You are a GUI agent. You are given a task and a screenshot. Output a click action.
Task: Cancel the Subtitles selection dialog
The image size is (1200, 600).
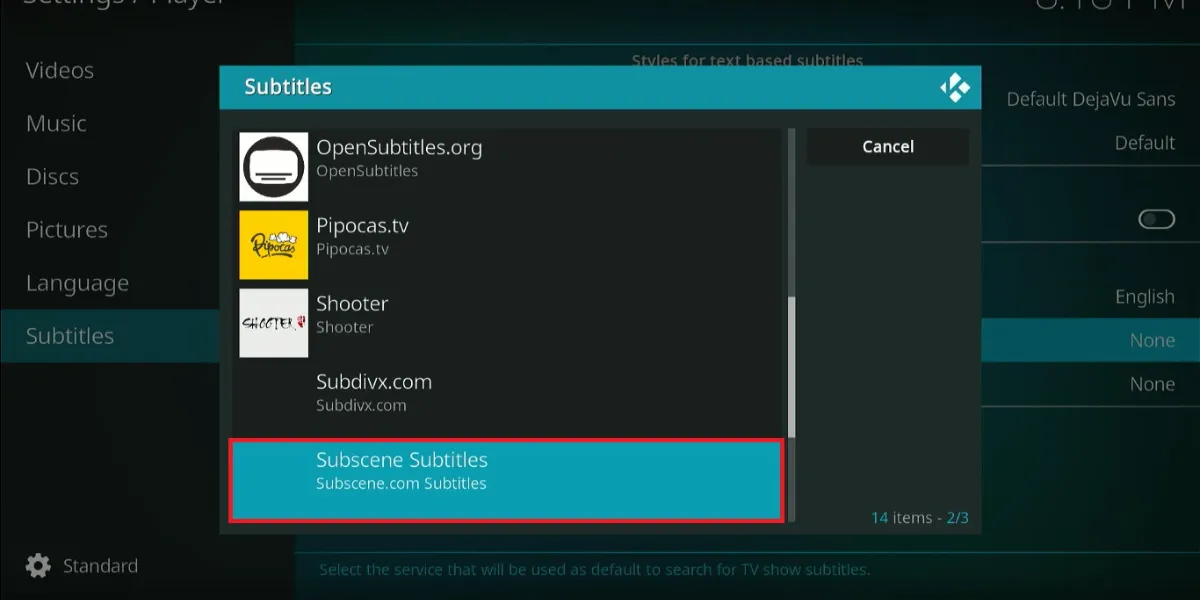[888, 147]
